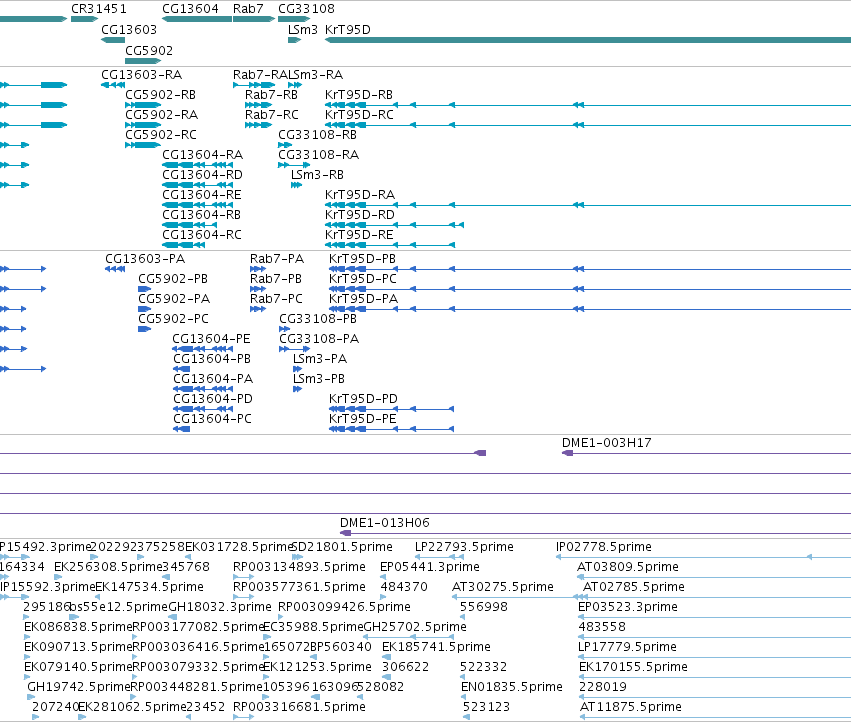Click protein CG13604-PC
851x722 pixels.
click(212, 419)
